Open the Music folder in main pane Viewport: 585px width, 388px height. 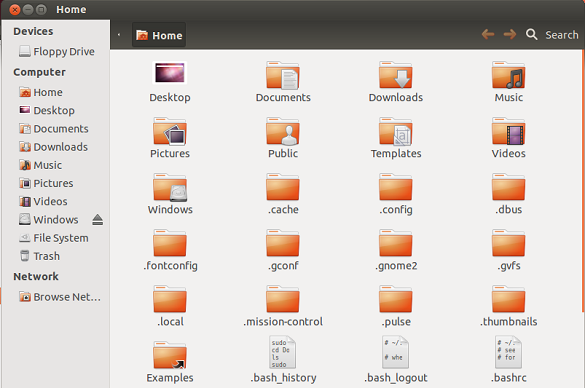(509, 75)
